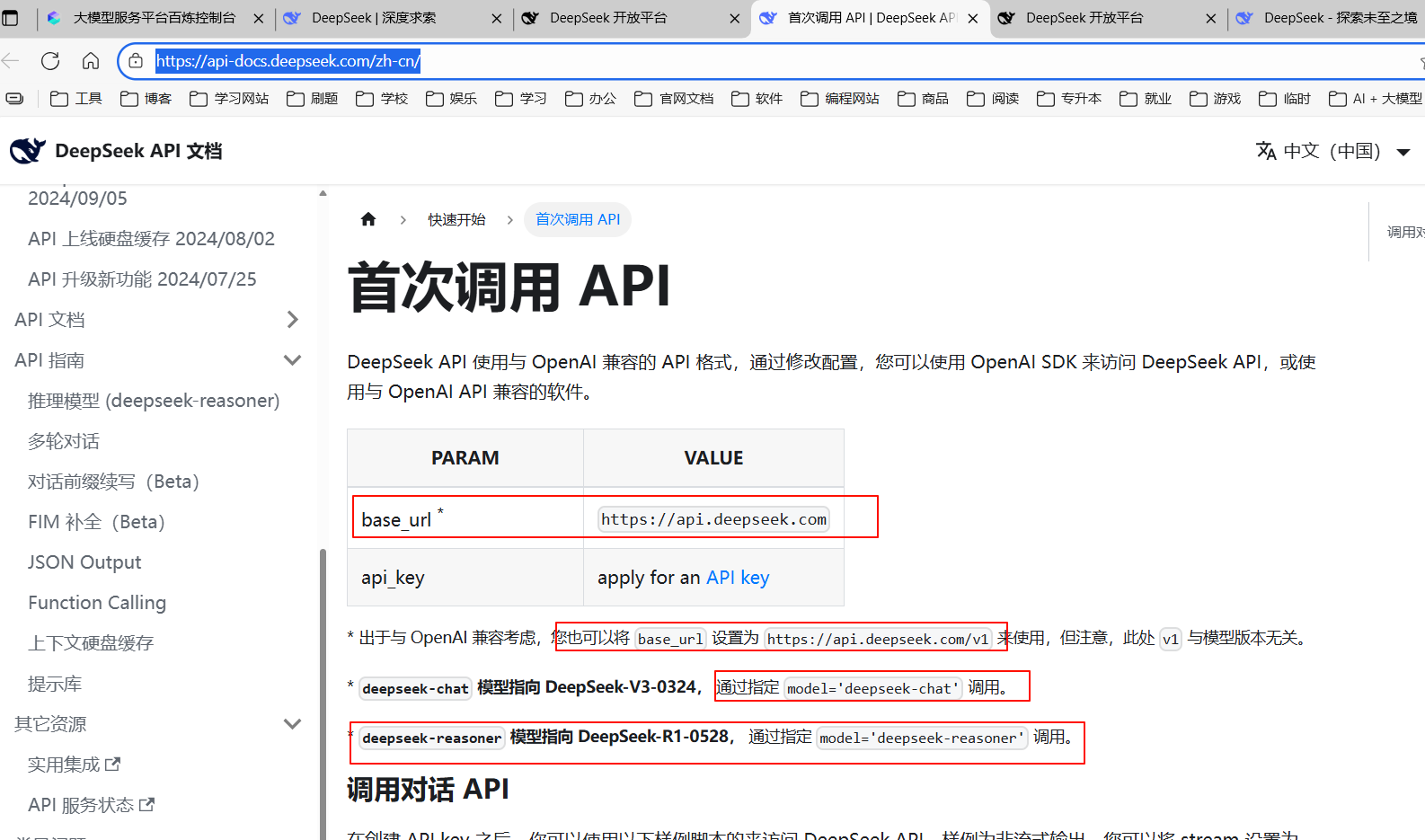The image size is (1425, 840).
Task: Open the 游戏 bookmarks folder
Action: (1215, 99)
